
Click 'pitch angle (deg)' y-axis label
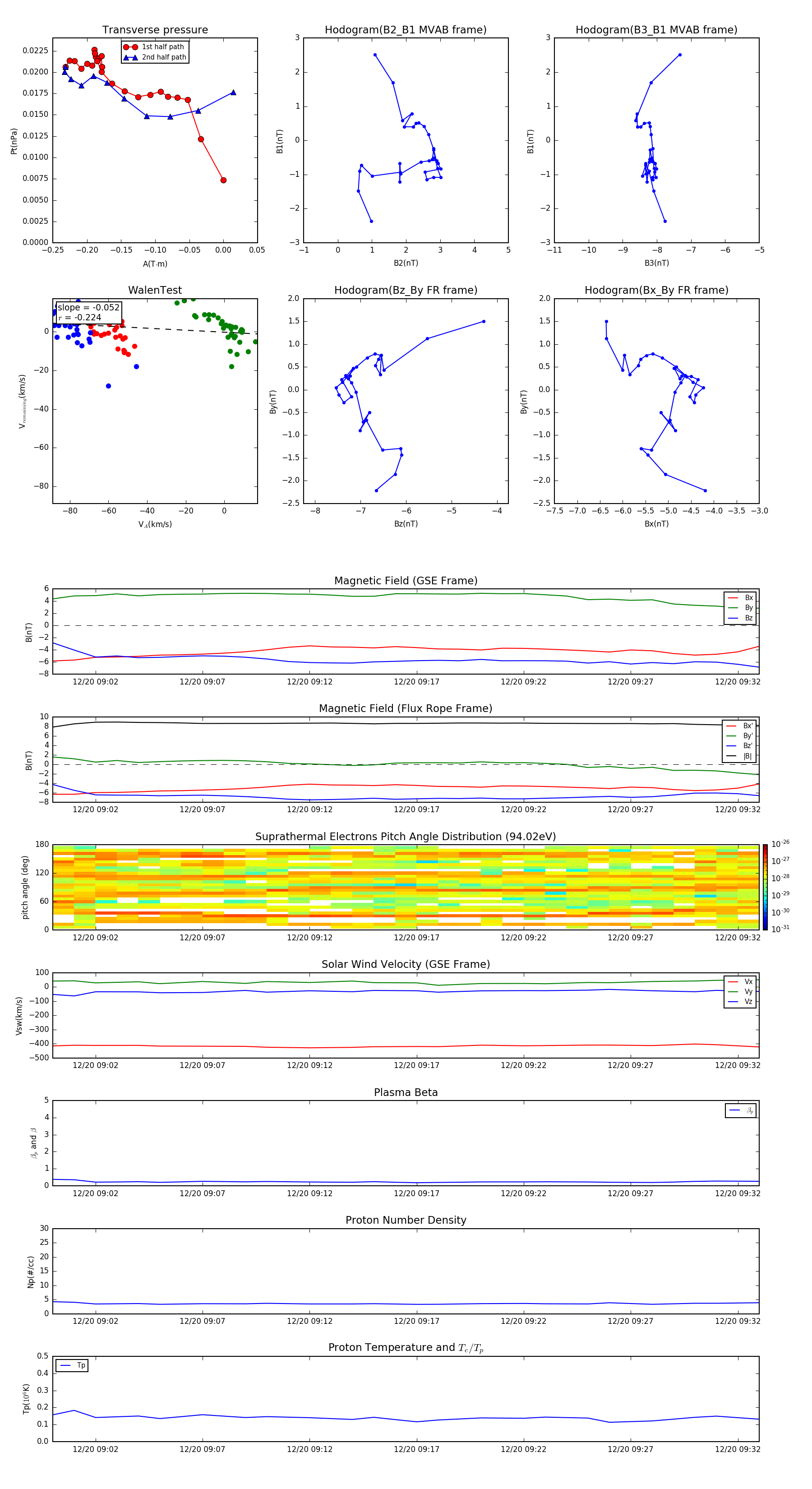(x=25, y=887)
